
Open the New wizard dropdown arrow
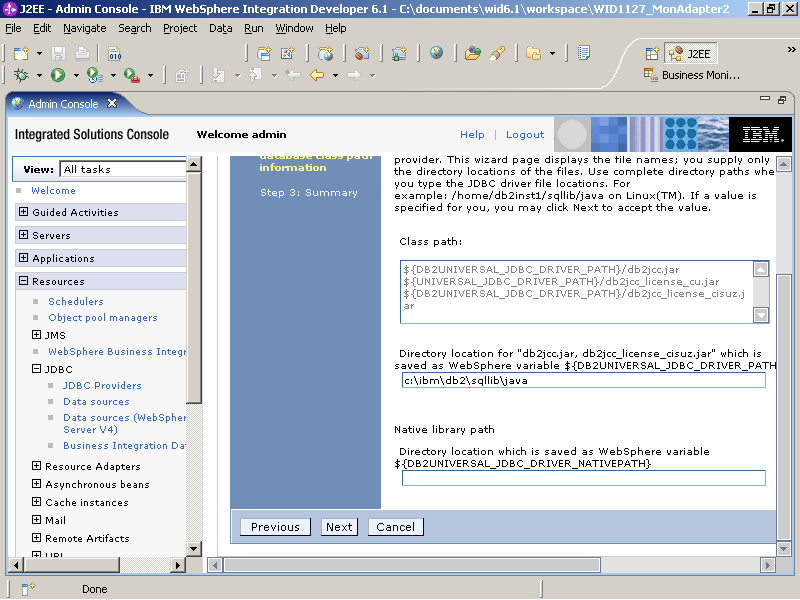39,53
